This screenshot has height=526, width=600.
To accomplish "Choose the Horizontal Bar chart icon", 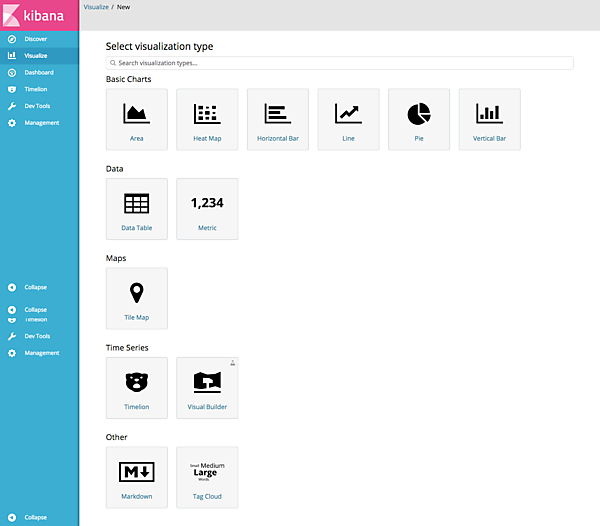I will (x=278, y=113).
